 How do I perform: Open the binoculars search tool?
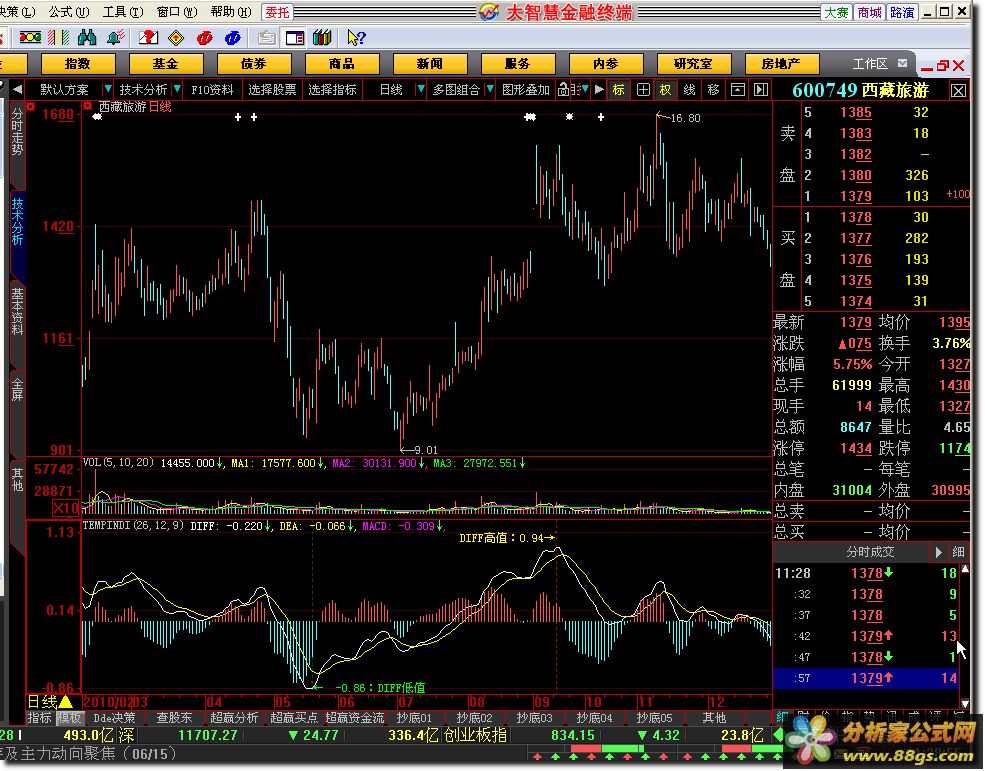click(x=87, y=38)
